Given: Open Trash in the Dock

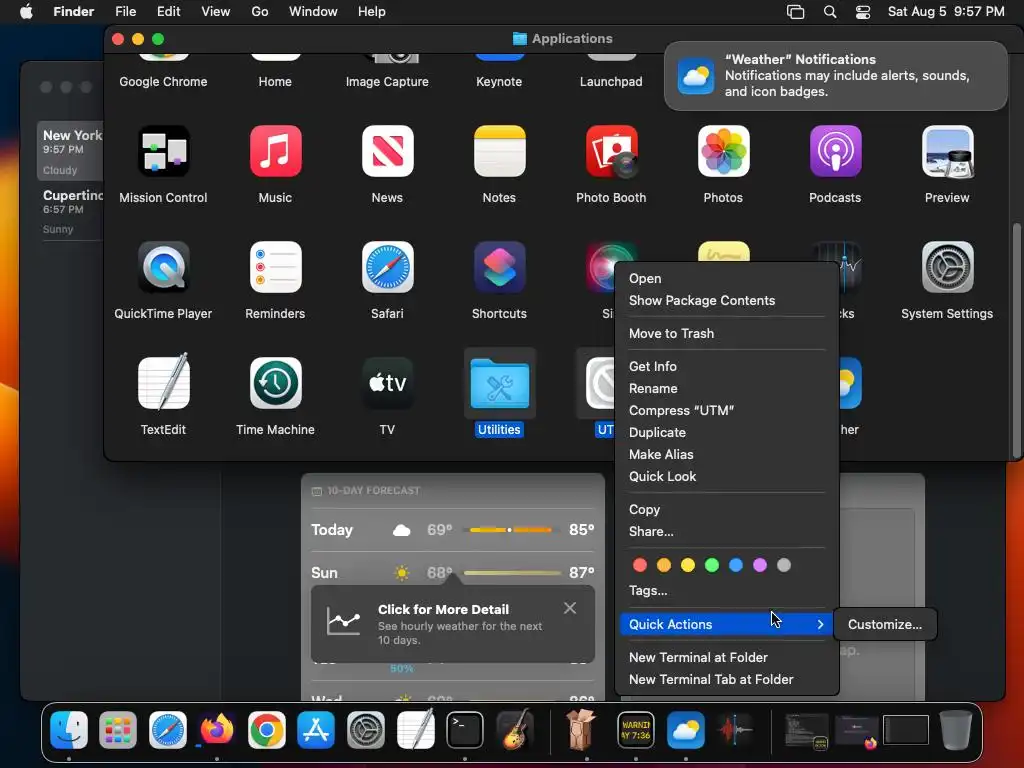Looking at the screenshot, I should [955, 729].
